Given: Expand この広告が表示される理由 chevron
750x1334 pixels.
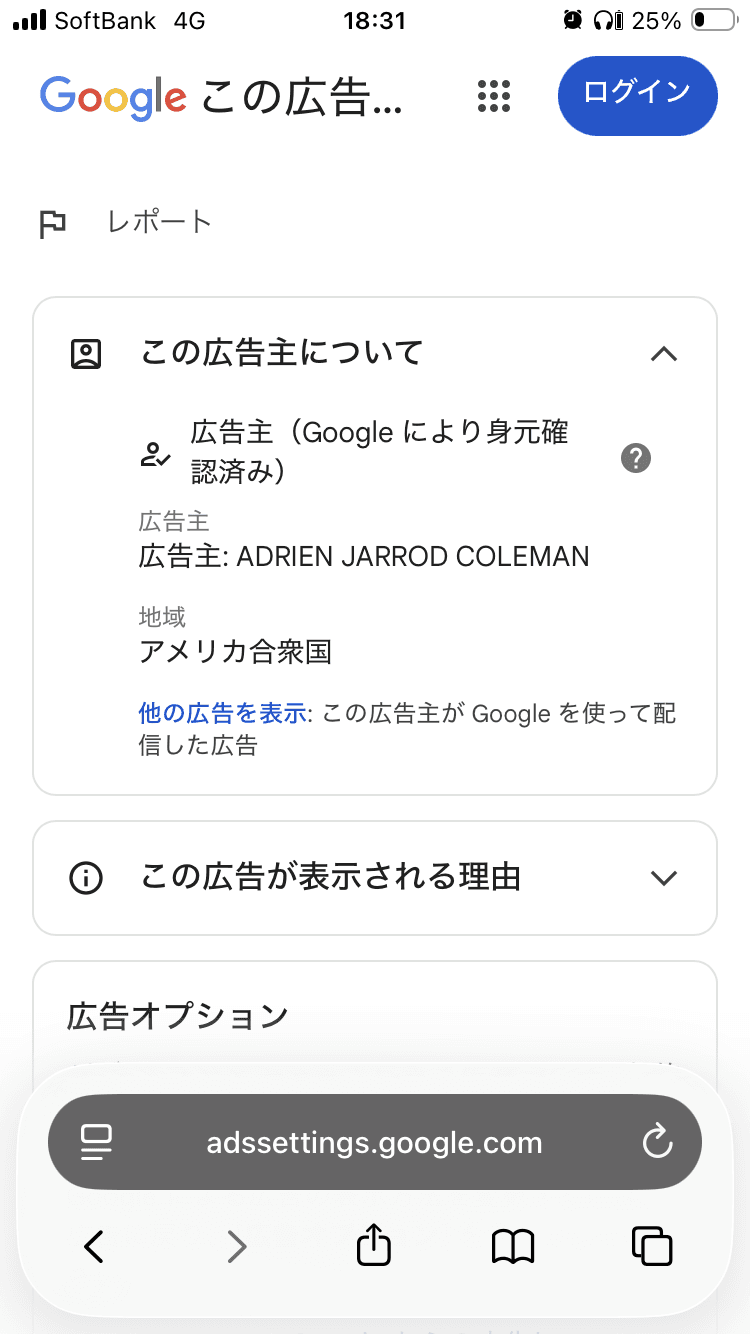Looking at the screenshot, I should (664, 878).
